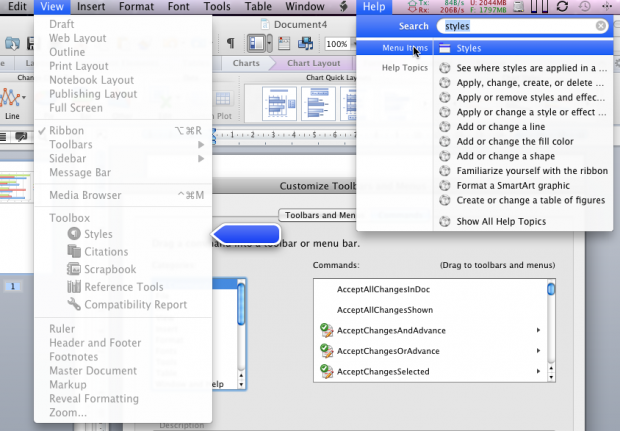The width and height of the screenshot is (620, 431).
Task: Switch to the Chart Layout ribbon tab
Action: pyautogui.click(x=313, y=62)
